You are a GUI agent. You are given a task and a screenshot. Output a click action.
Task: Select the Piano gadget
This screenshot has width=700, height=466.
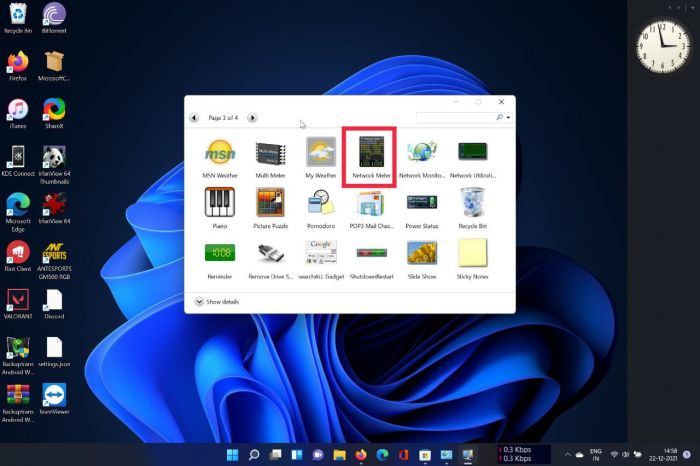click(x=220, y=208)
